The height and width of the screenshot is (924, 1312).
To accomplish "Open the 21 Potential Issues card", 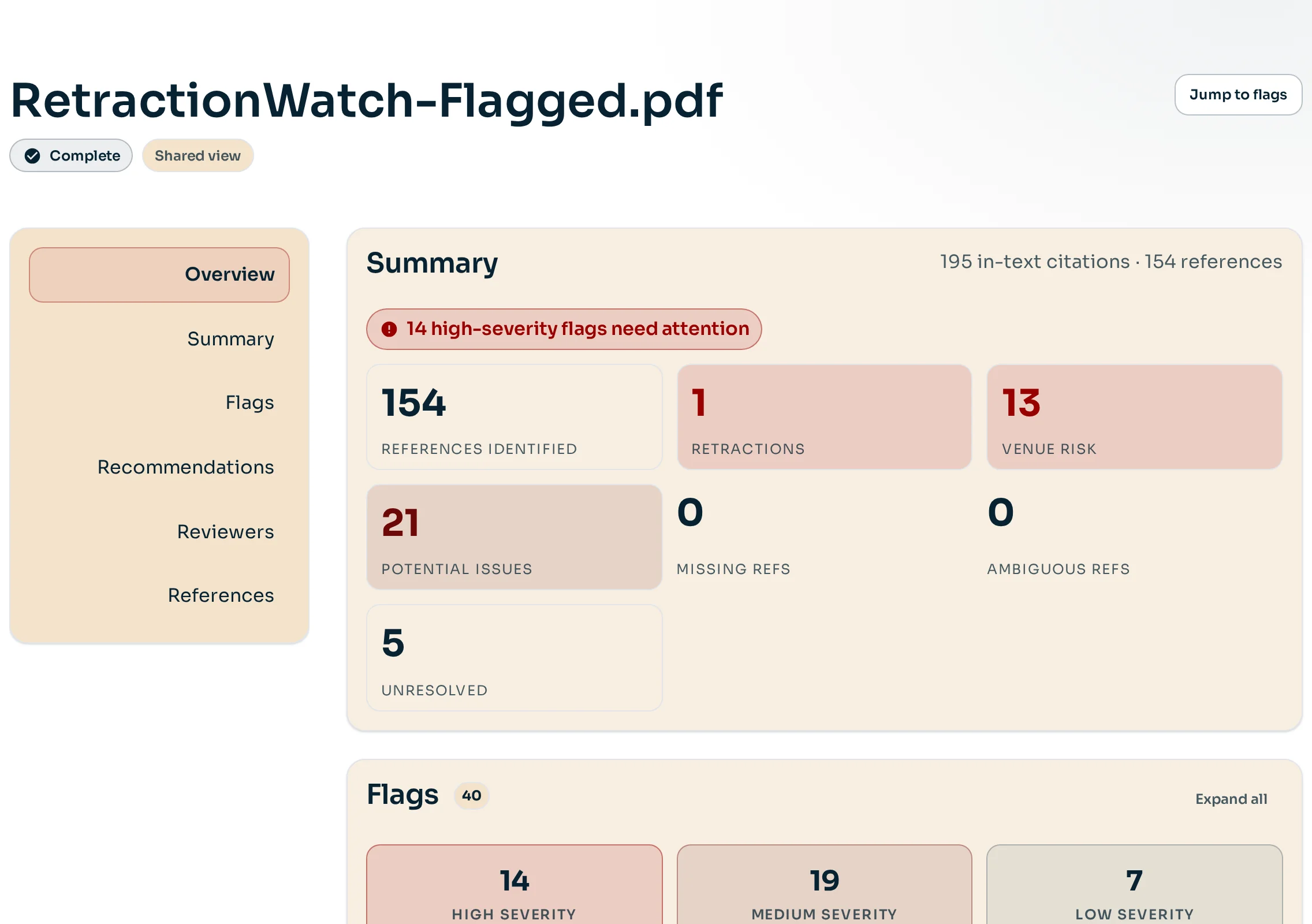I will [515, 537].
